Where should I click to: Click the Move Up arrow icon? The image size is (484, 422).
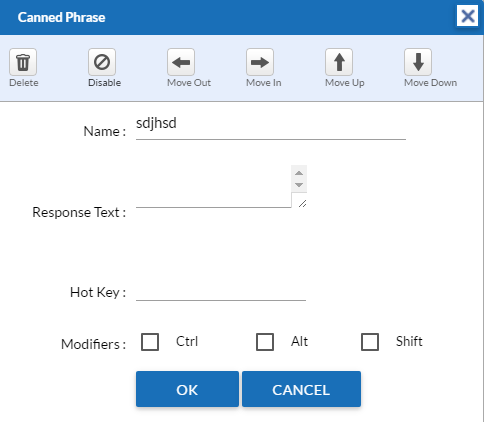coord(339,62)
